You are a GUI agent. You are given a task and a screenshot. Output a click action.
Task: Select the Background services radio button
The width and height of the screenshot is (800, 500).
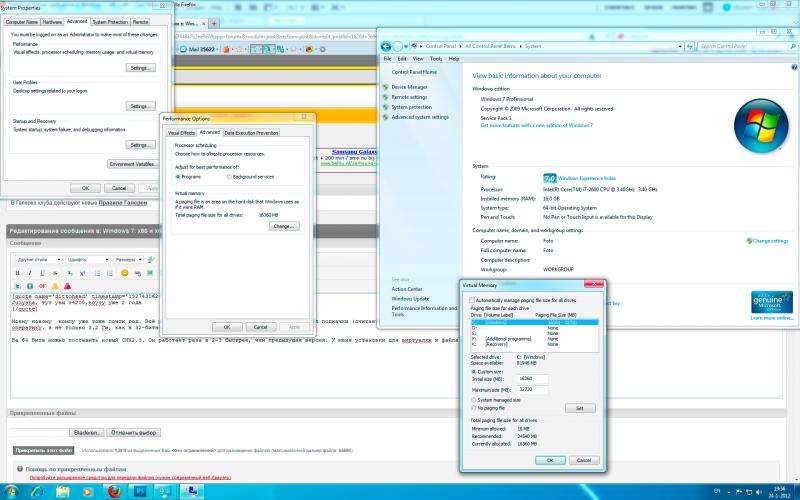point(229,177)
